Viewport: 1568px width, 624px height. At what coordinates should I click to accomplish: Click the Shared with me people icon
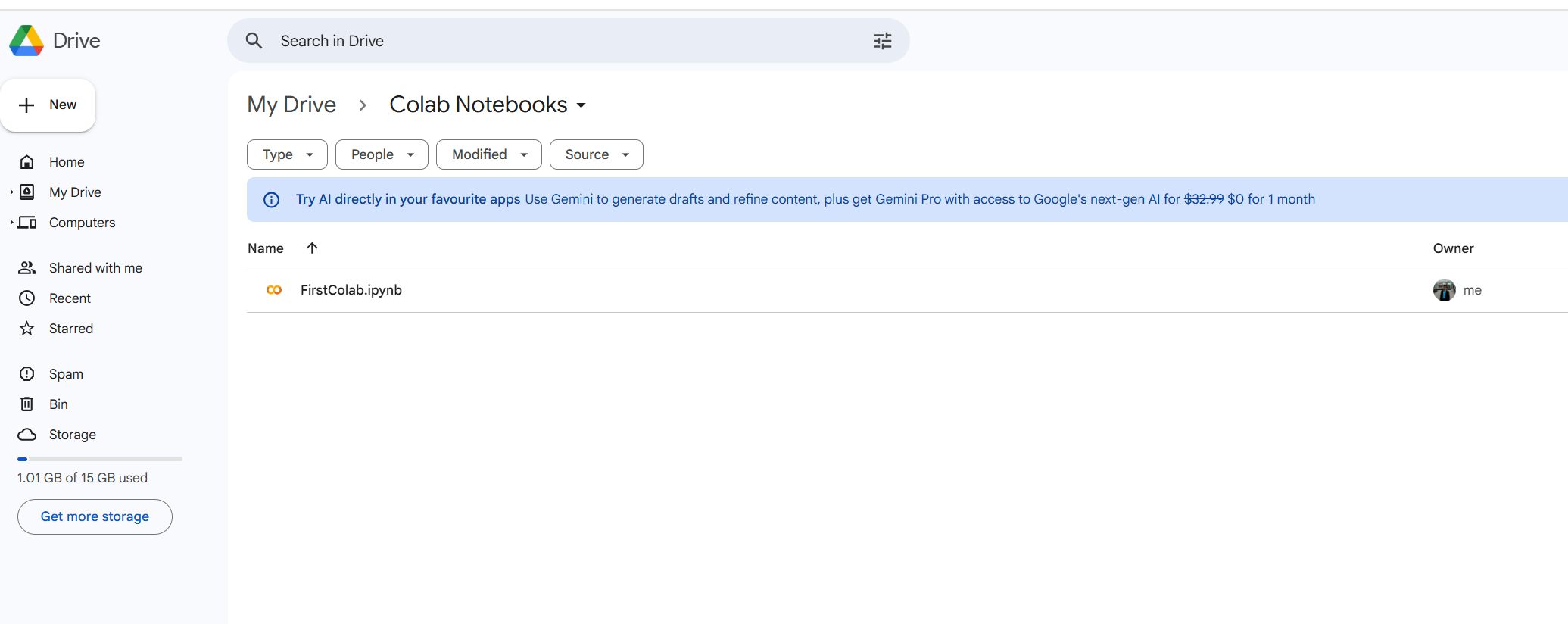(27, 268)
